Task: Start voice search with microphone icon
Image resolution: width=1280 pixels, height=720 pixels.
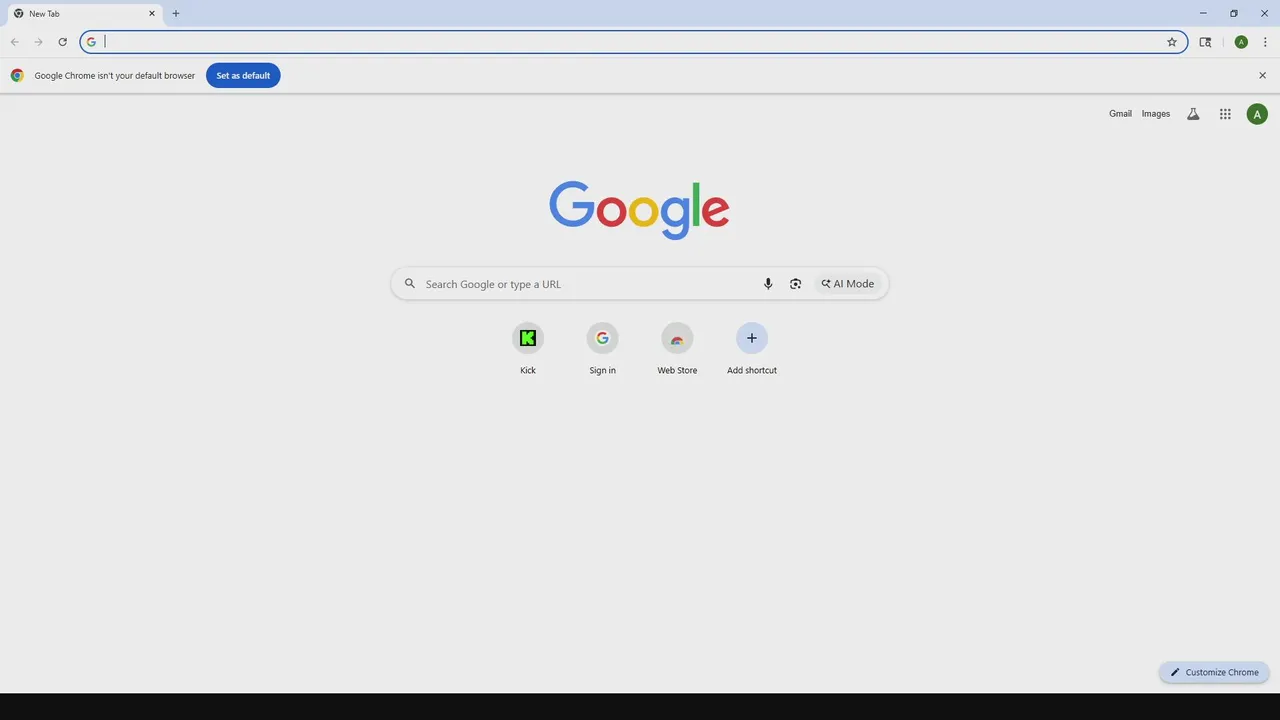Action: 768,284
